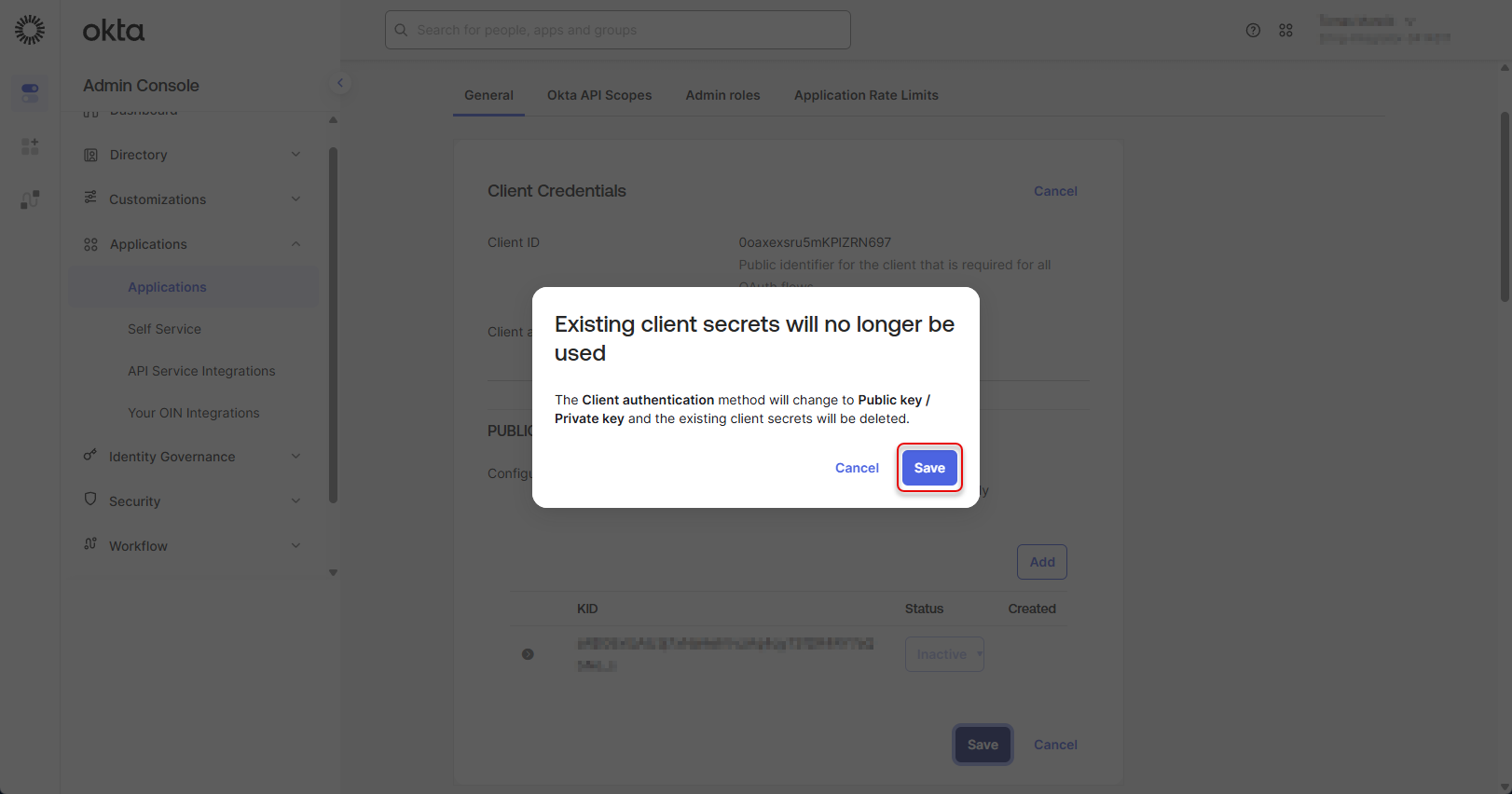This screenshot has width=1512, height=794.
Task: Collapse the Applications menu chevron
Action: (x=296, y=244)
